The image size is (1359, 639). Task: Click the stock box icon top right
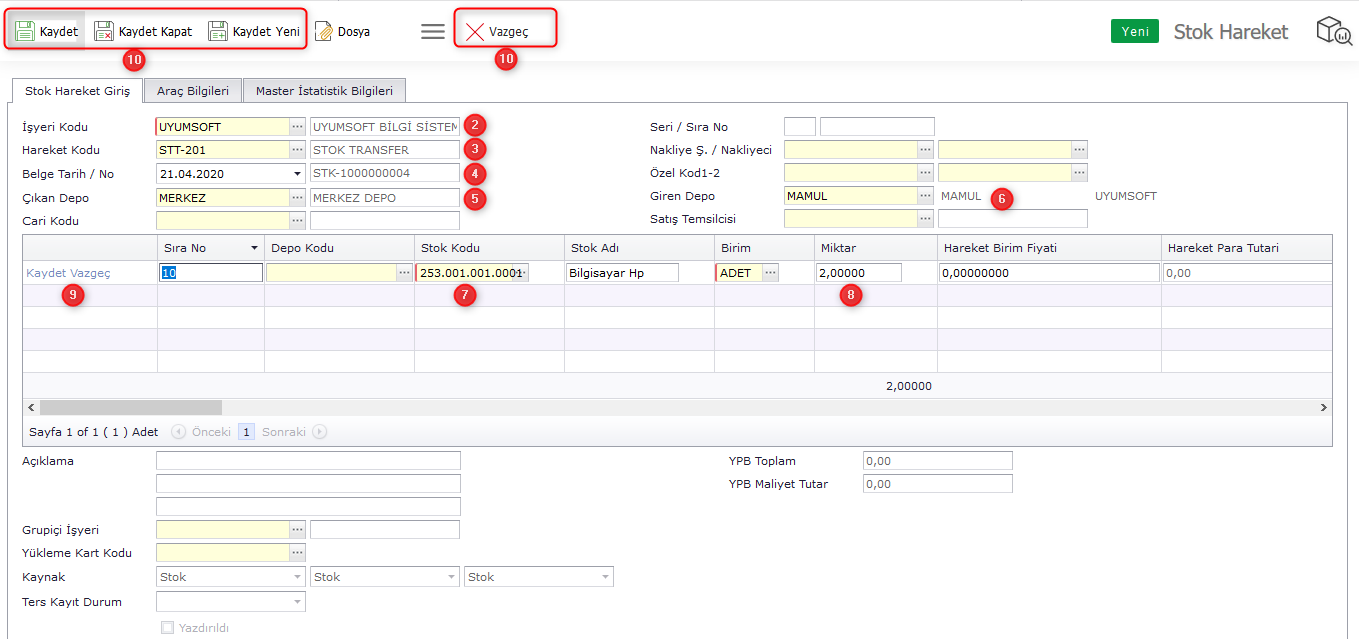click(1333, 31)
